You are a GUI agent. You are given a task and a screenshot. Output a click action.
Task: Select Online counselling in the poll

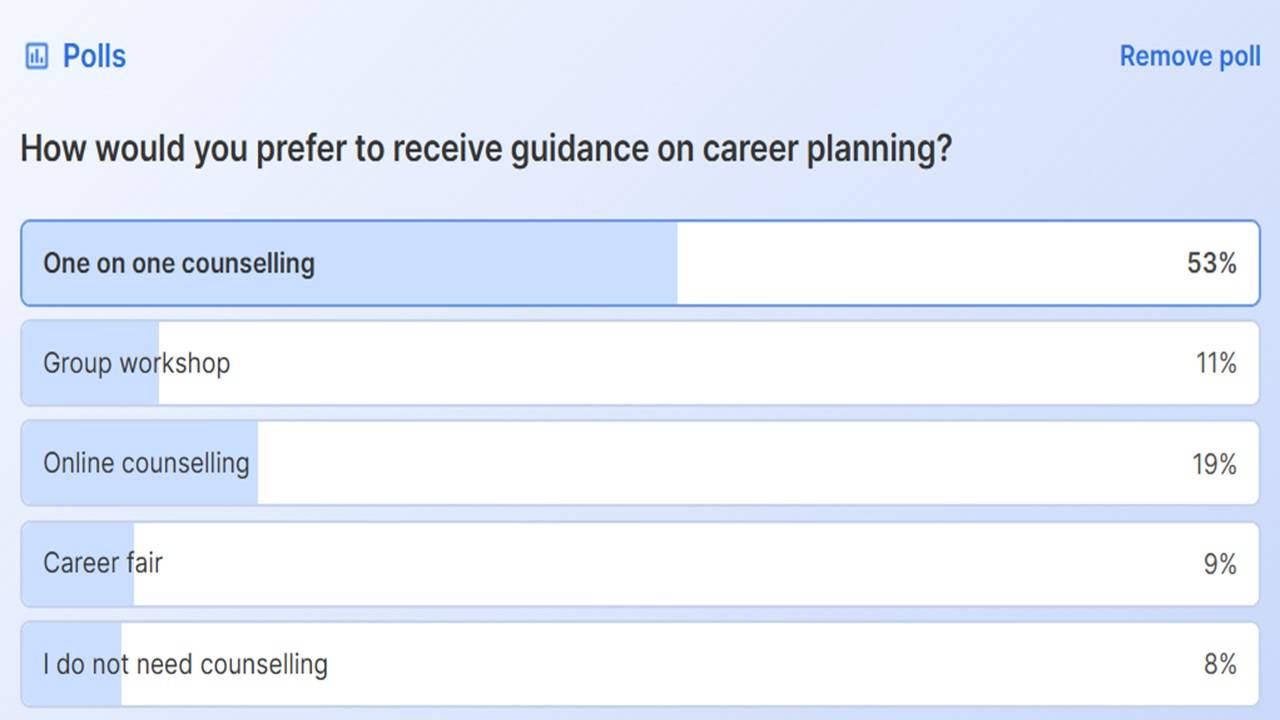point(146,463)
